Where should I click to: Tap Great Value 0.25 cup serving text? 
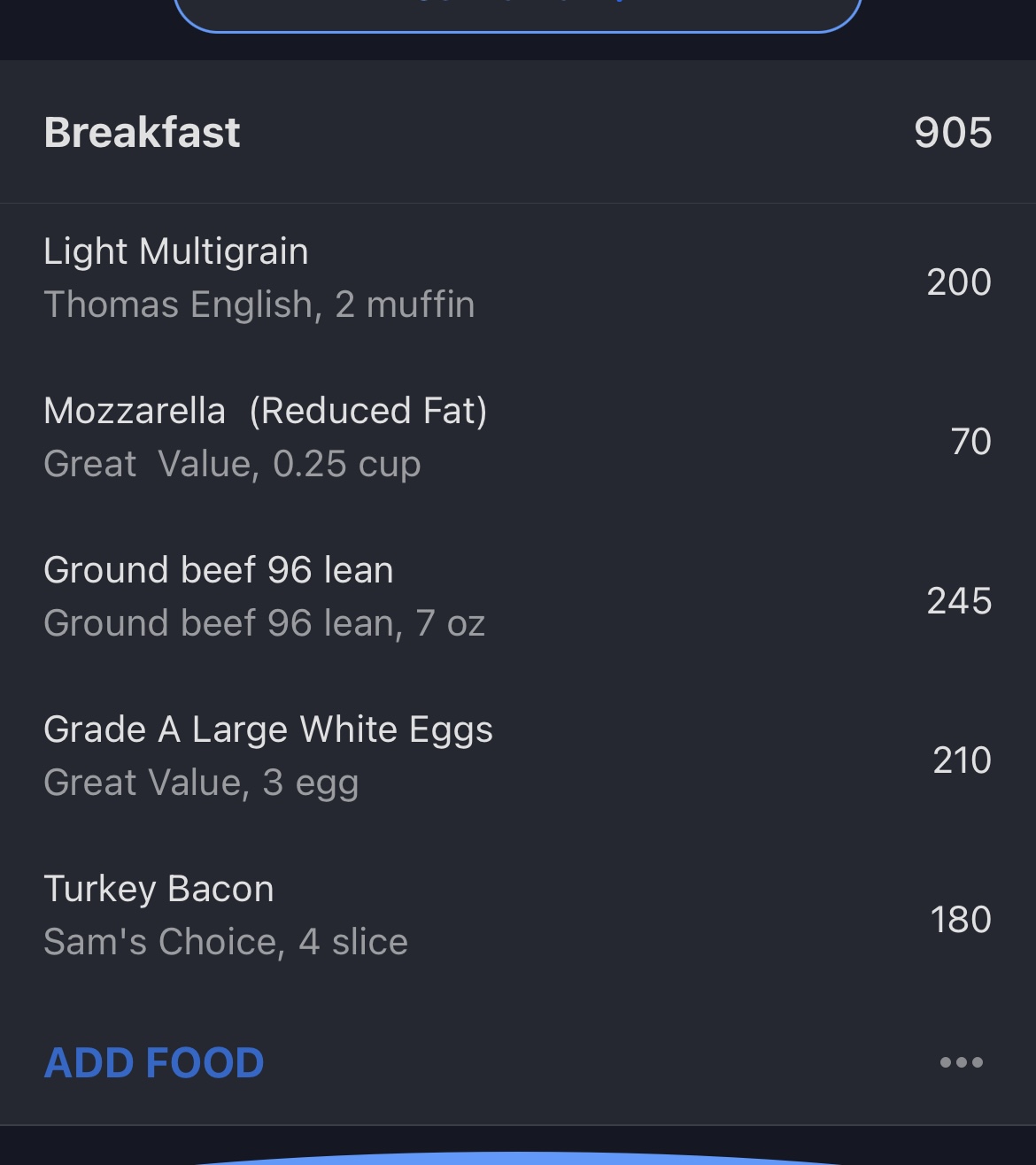[232, 465]
